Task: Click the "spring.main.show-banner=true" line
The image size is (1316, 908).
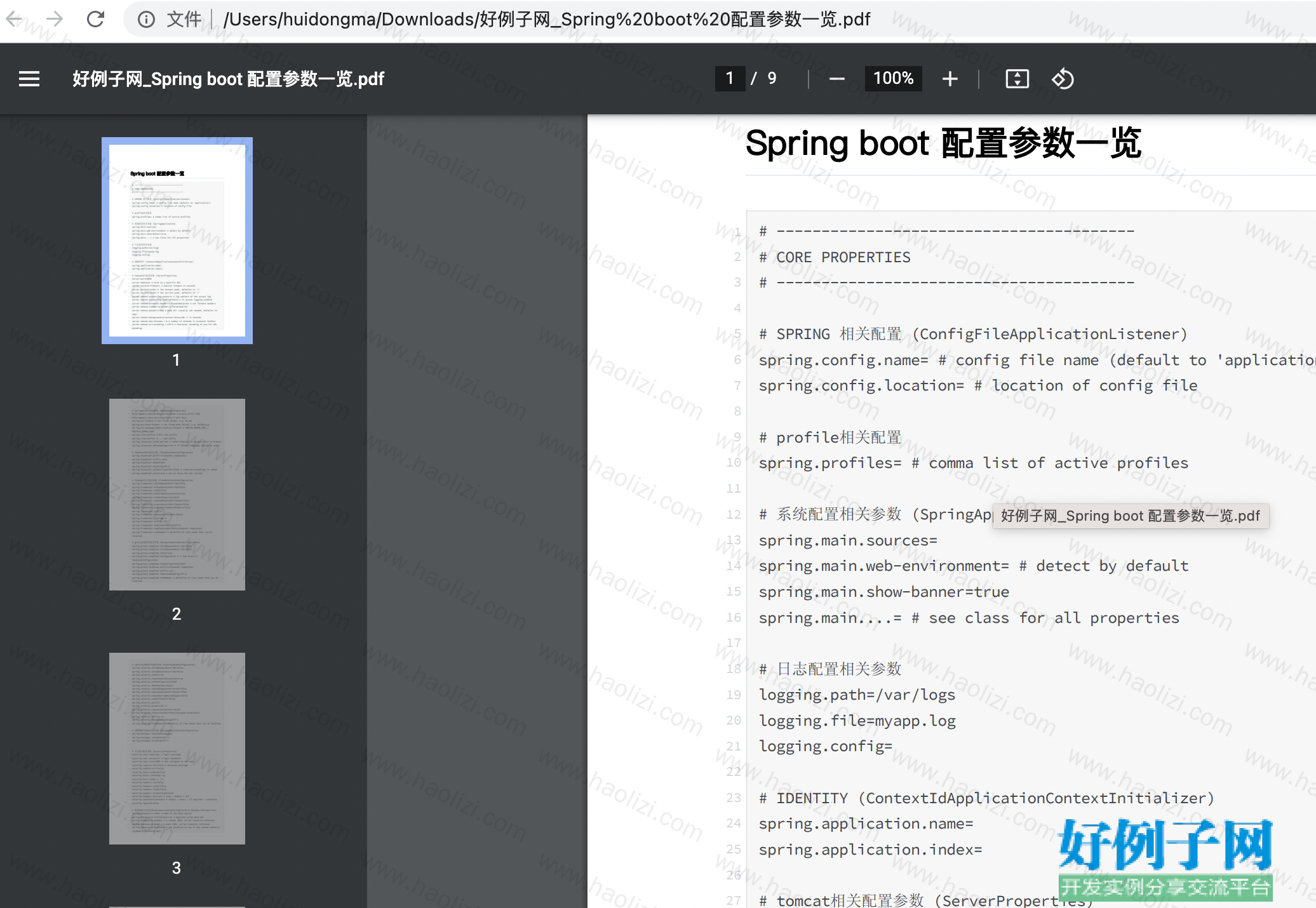Action: tap(884, 592)
